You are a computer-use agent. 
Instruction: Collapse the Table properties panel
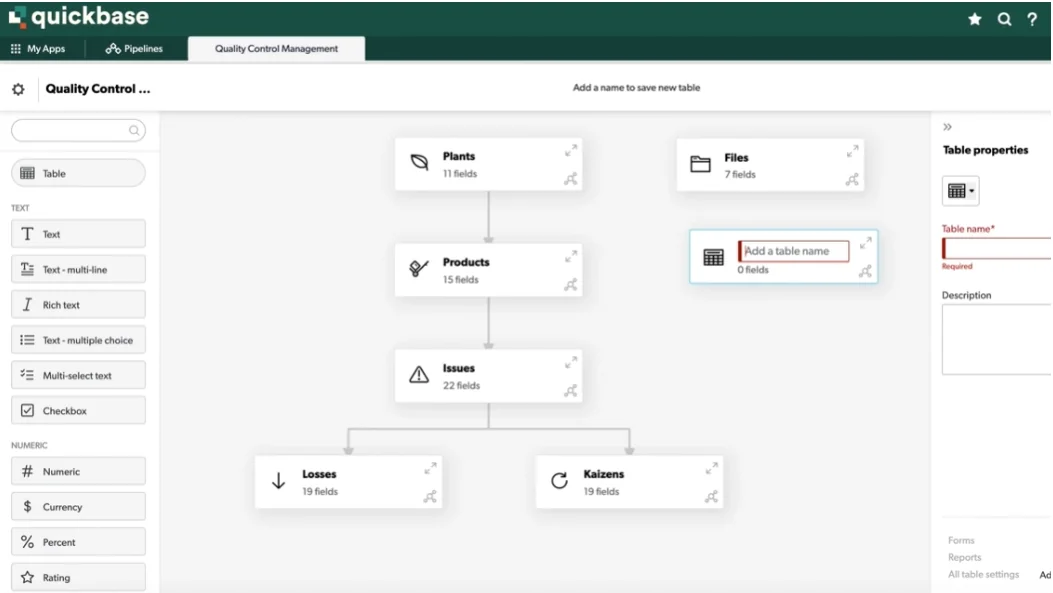tap(947, 127)
